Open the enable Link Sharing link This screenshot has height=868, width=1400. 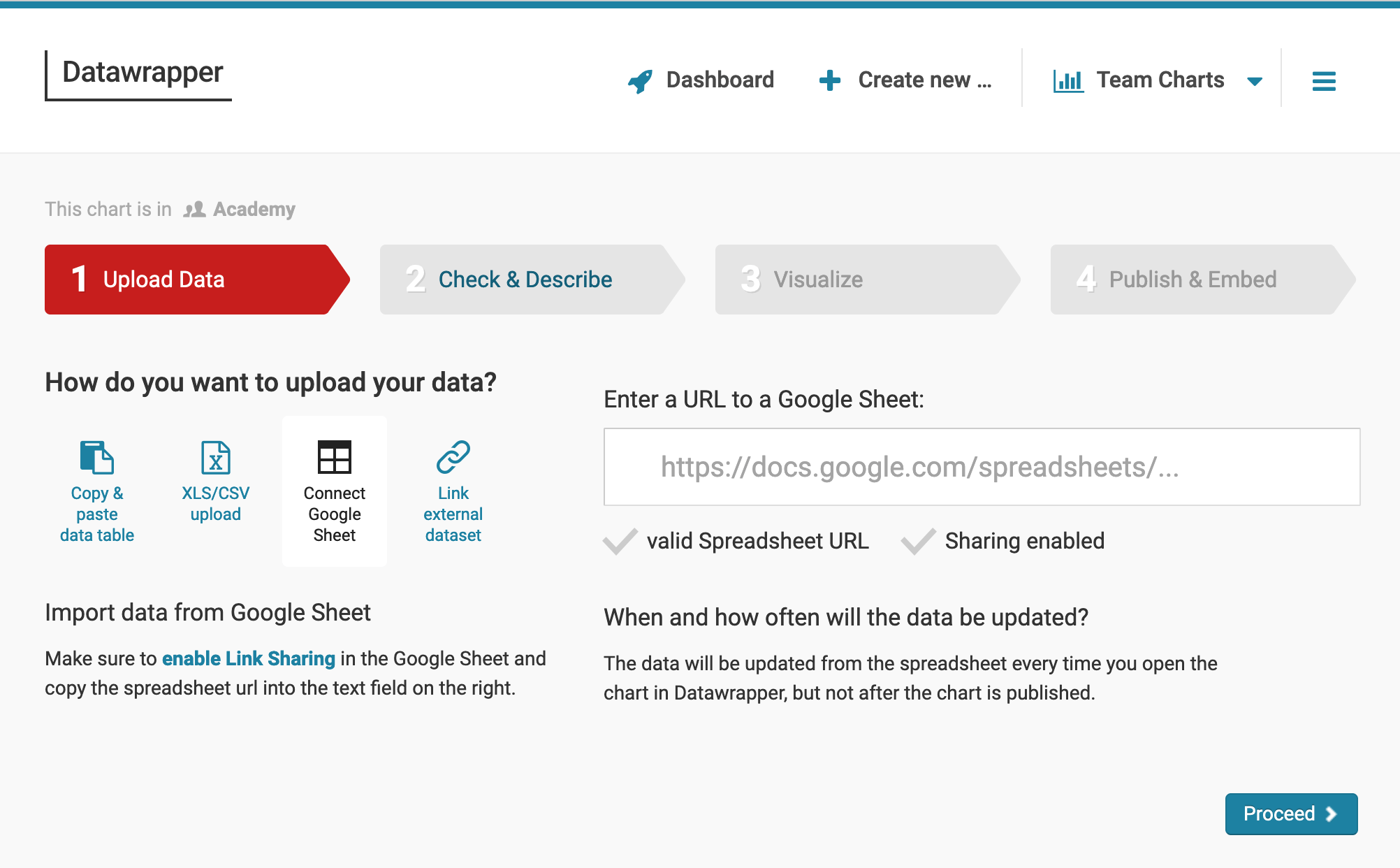pos(249,658)
